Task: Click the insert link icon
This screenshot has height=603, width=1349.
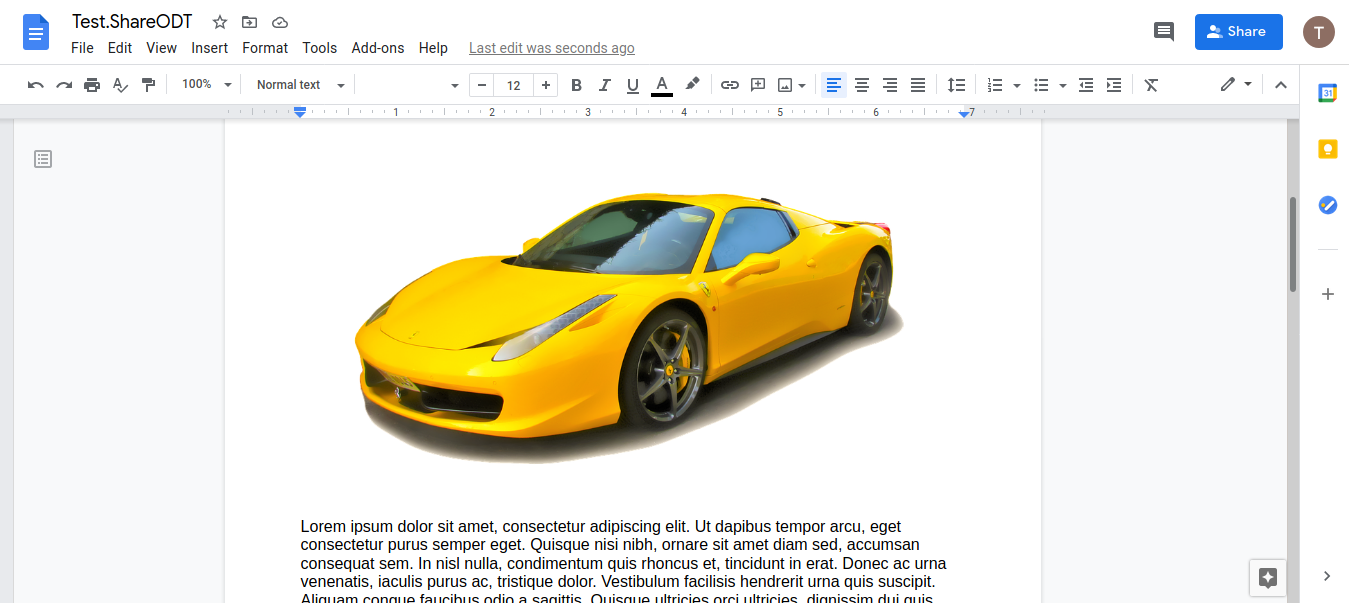Action: pos(730,85)
